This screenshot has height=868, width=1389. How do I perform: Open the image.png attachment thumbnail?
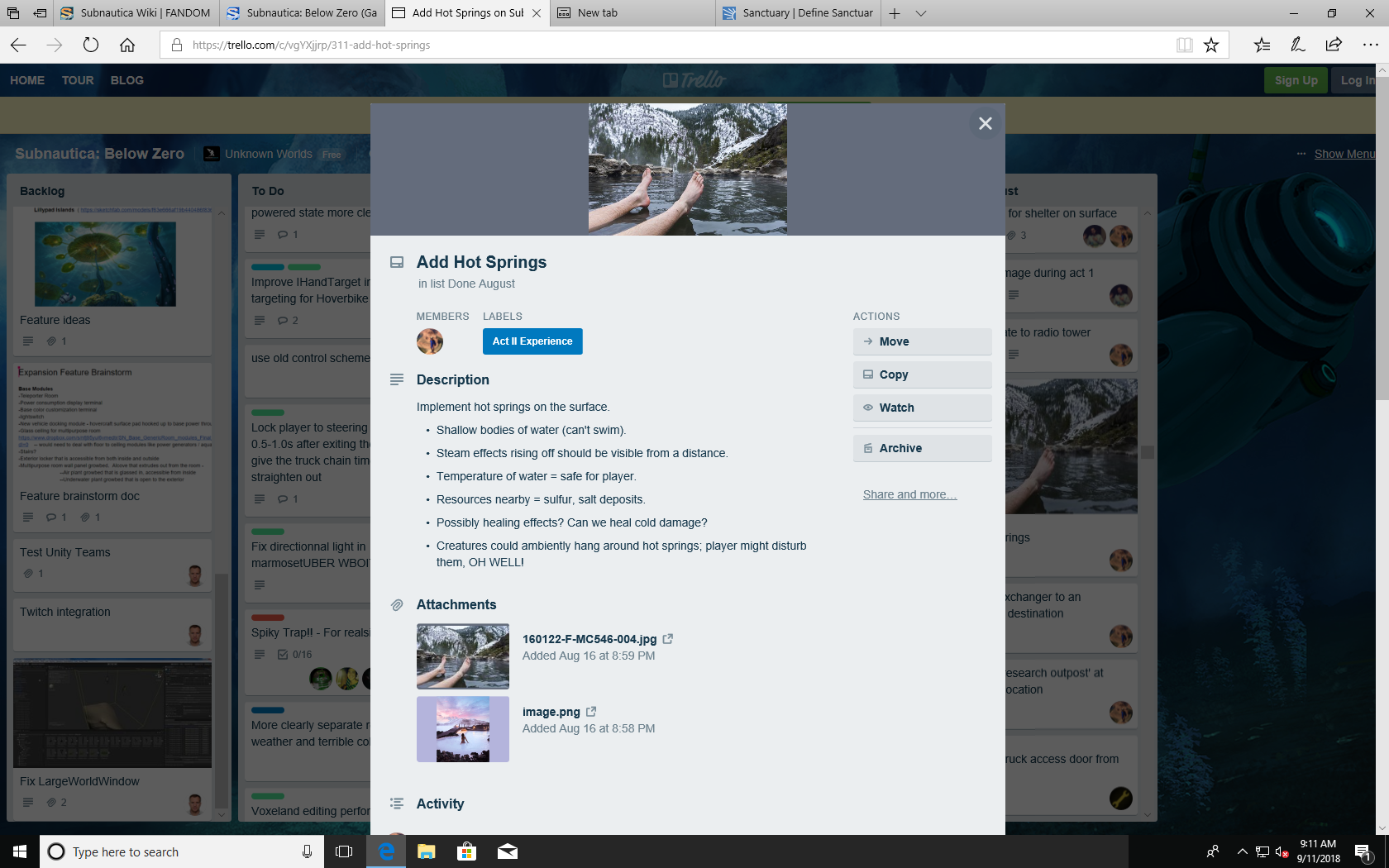[463, 729]
